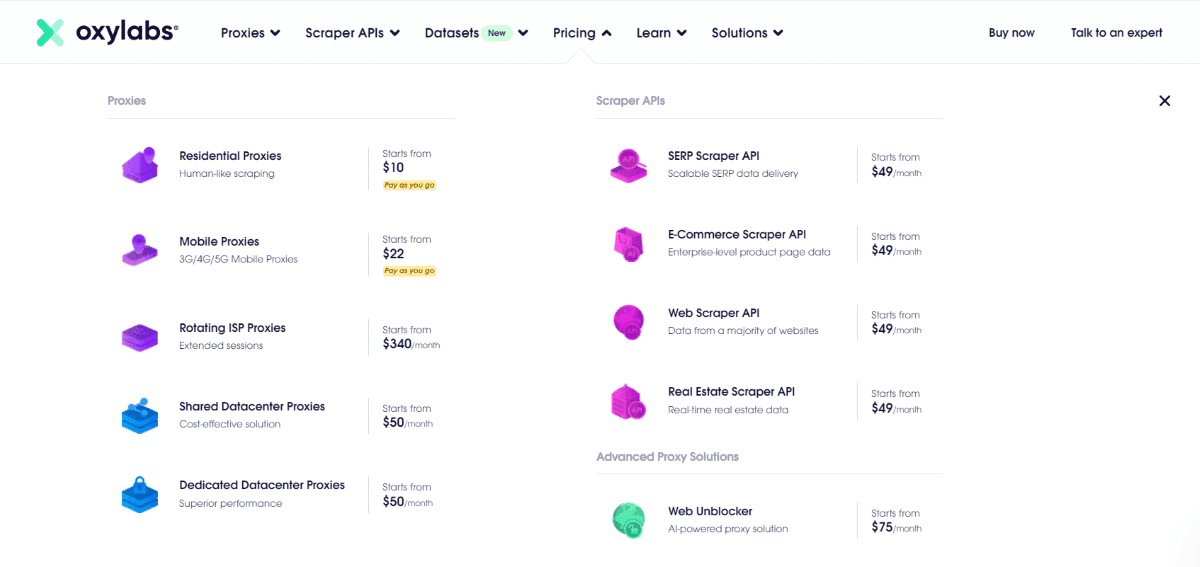
Task: Open SERP Scraper API link
Action: [713, 156]
